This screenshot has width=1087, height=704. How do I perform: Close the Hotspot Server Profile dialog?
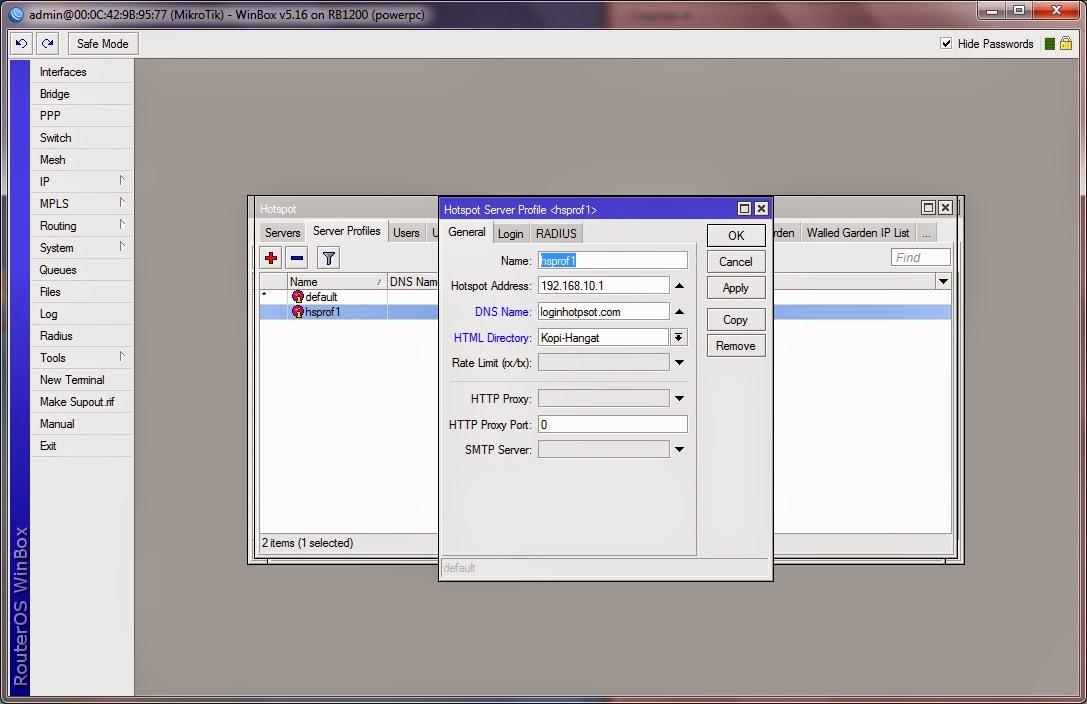click(761, 209)
